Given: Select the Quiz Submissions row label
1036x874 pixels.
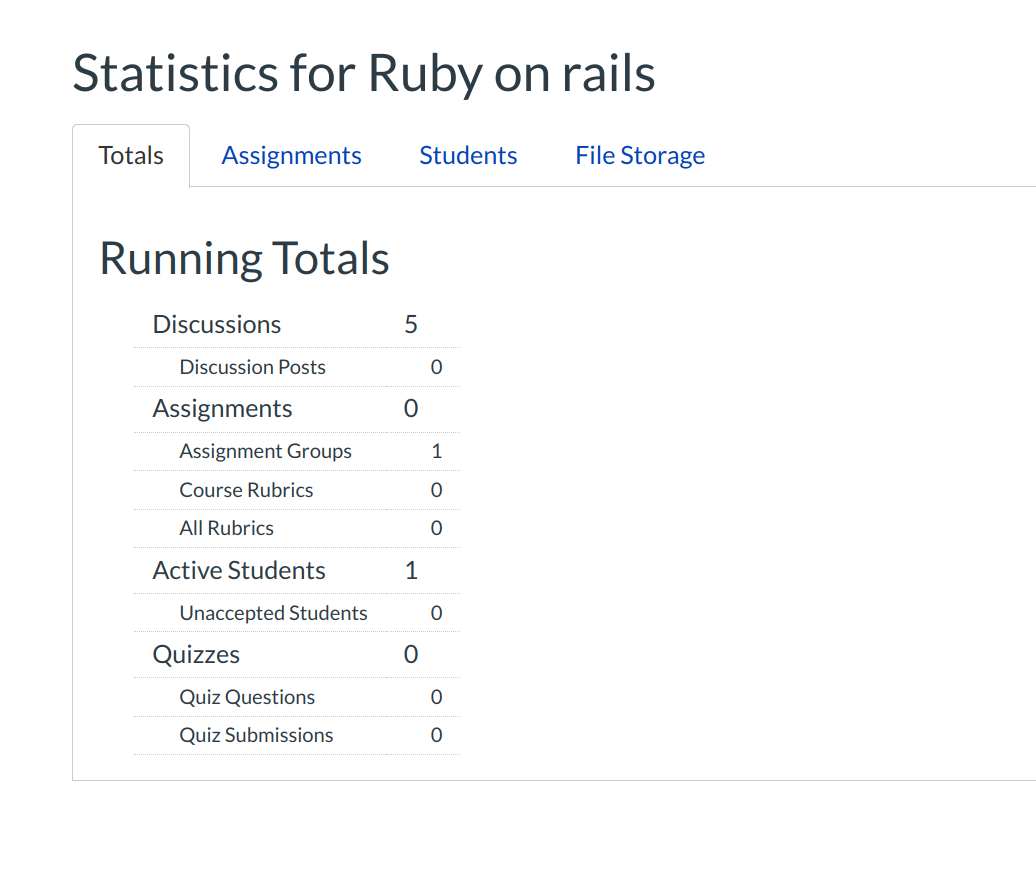Looking at the screenshot, I should pos(256,735).
